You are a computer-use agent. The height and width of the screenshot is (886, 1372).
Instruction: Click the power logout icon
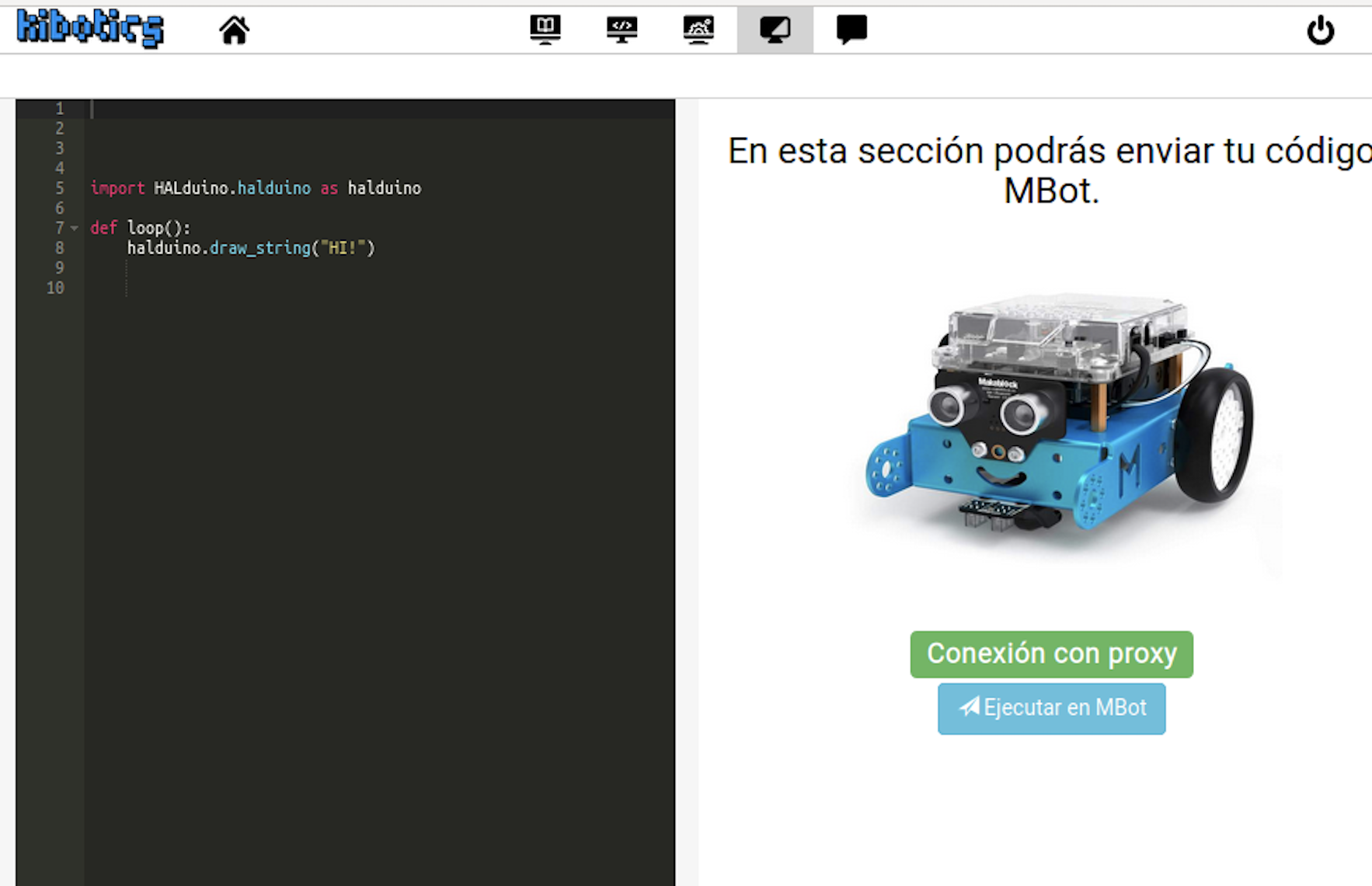pyautogui.click(x=1320, y=31)
